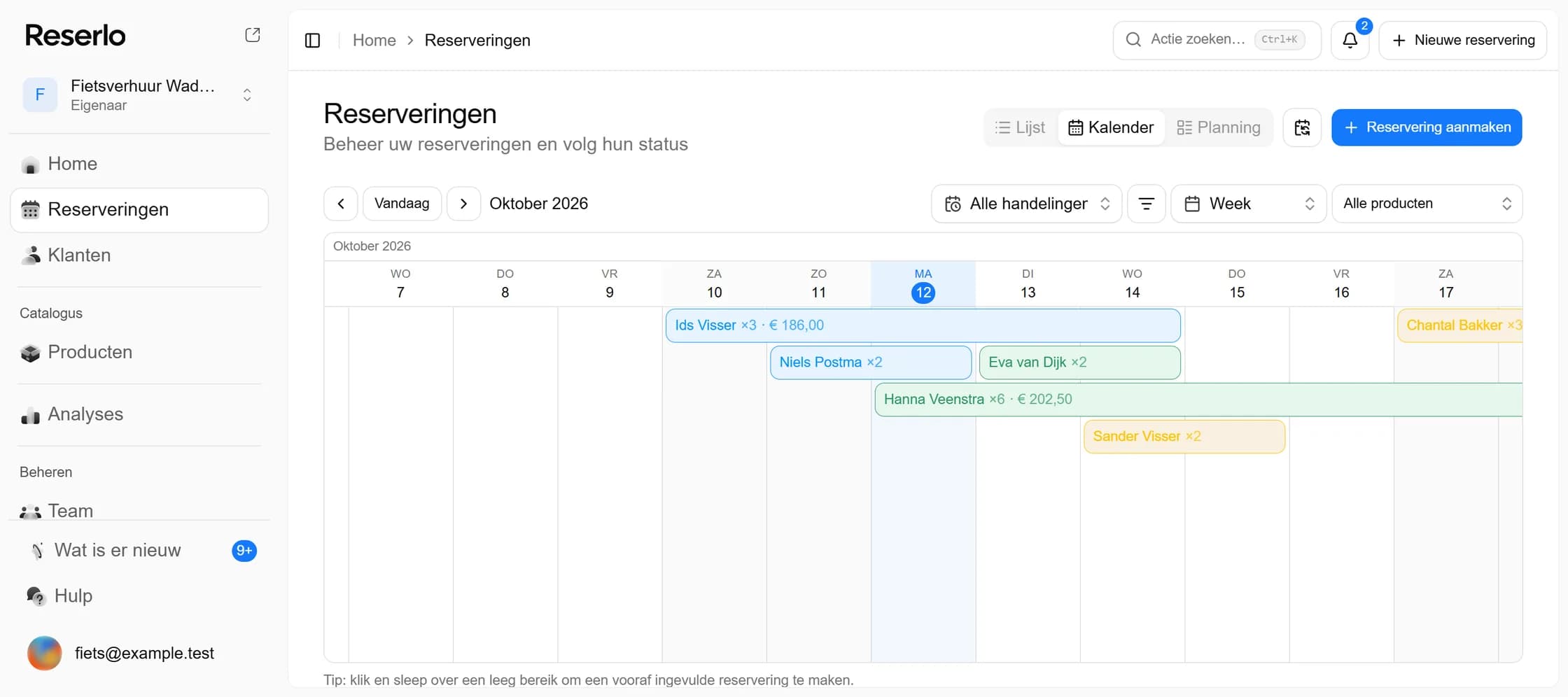Click the Home breadcrumb link
Viewport: 1568px width, 697px height.
[x=374, y=41]
